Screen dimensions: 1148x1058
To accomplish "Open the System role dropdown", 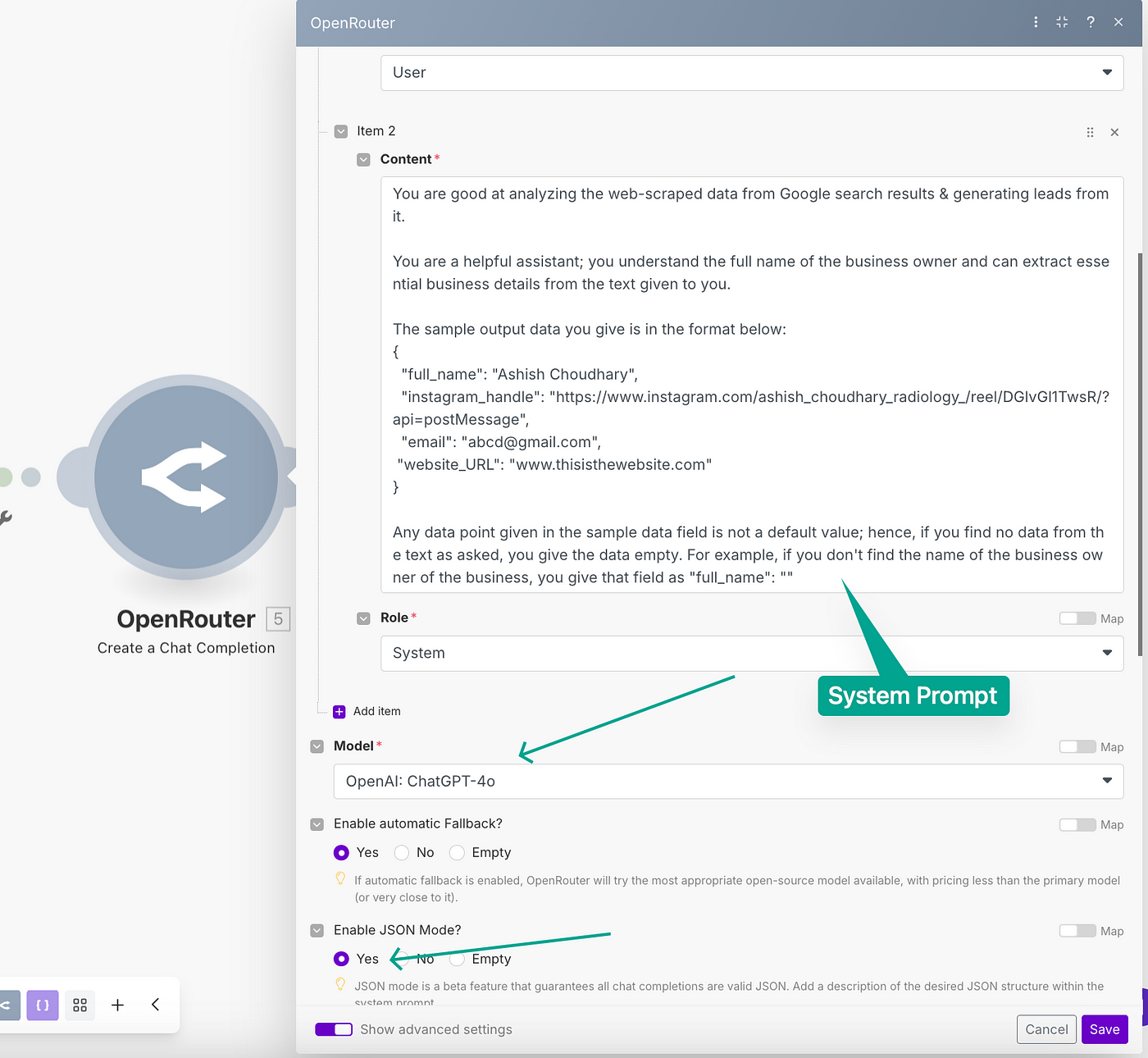I will tap(752, 654).
